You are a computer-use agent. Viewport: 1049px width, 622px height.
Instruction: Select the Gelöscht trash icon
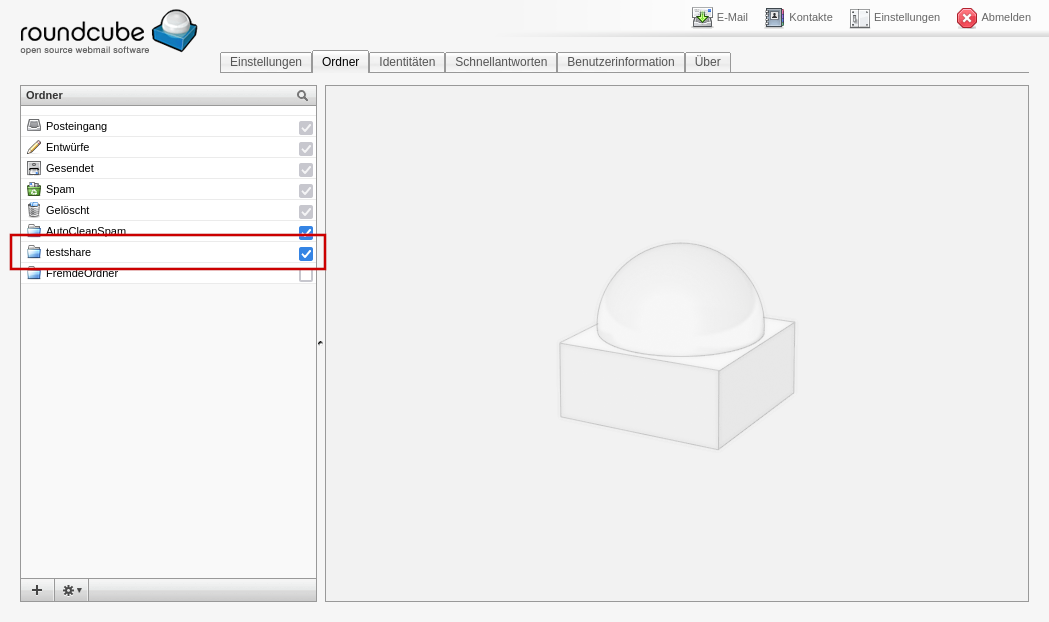(x=34, y=210)
